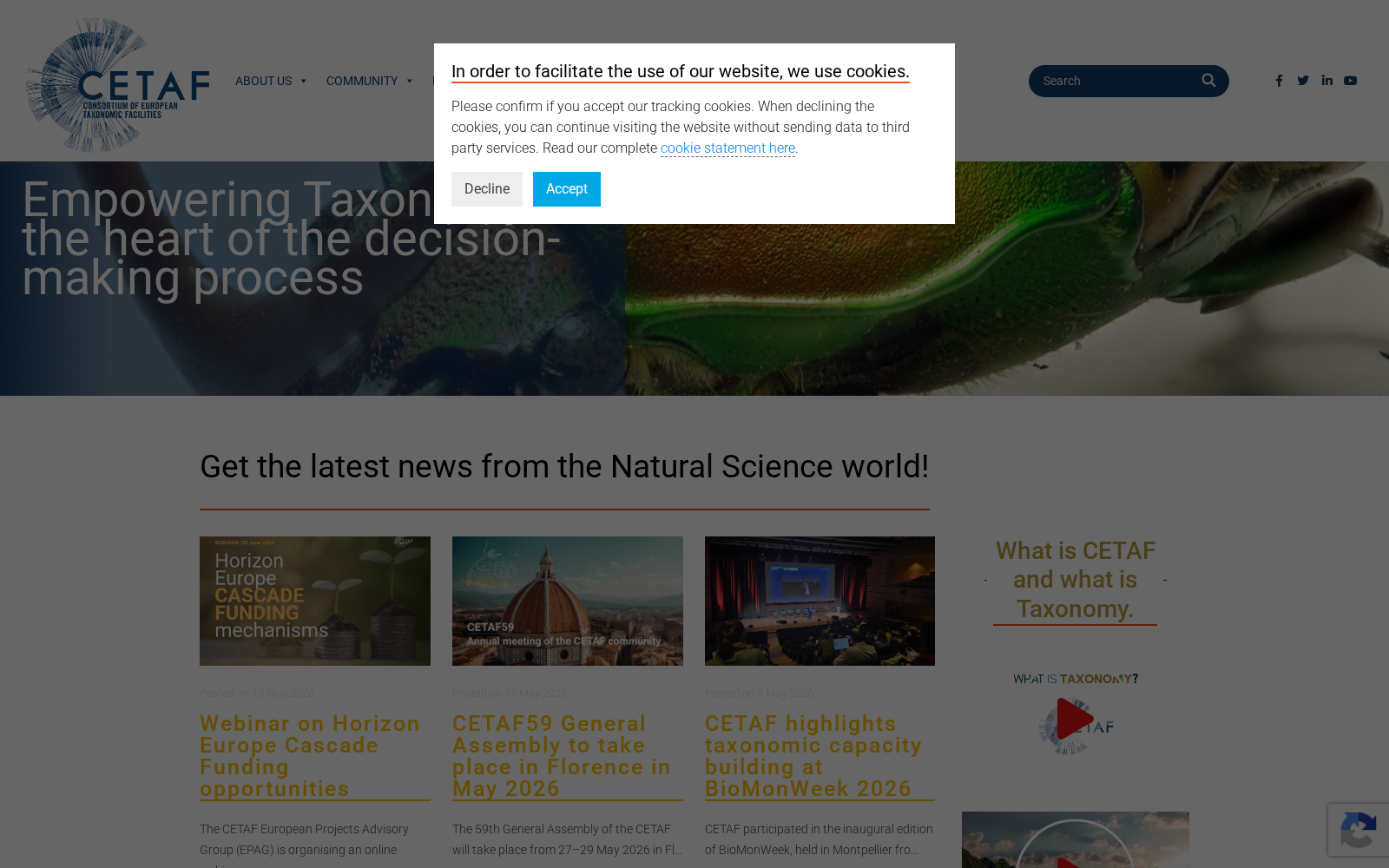Image resolution: width=1389 pixels, height=868 pixels.
Task: Open the second sidebar video thumbnail
Action: [1075, 840]
